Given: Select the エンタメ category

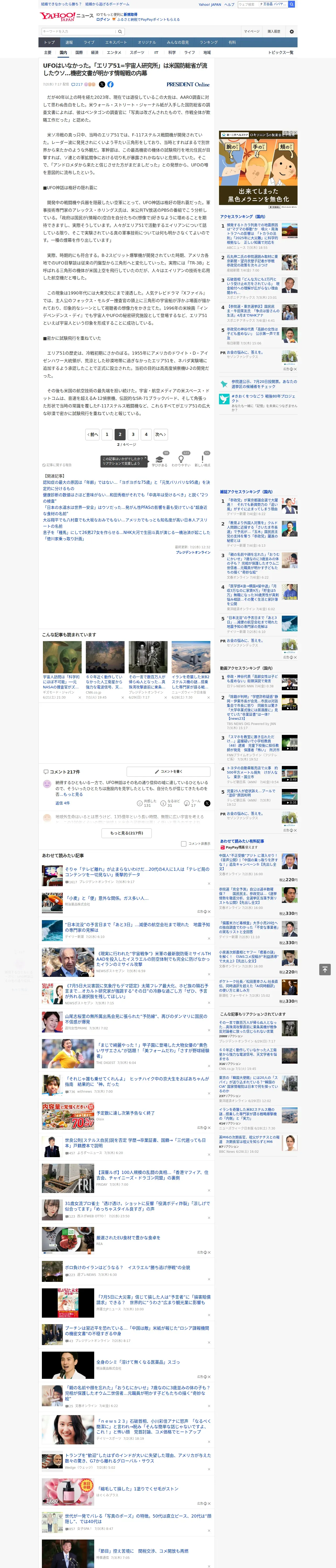Looking at the screenshot, I should click(x=114, y=52).
